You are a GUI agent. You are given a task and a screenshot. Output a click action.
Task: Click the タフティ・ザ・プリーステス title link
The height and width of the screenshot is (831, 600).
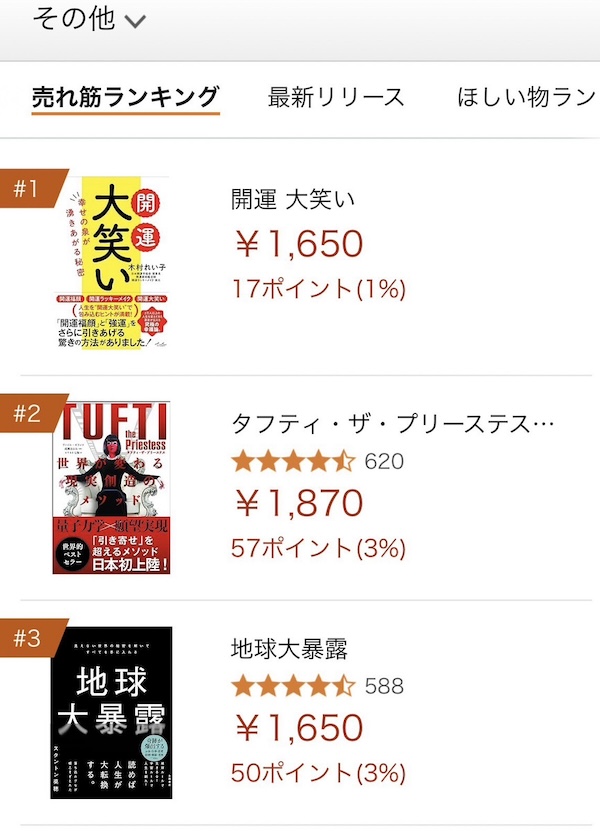click(392, 423)
